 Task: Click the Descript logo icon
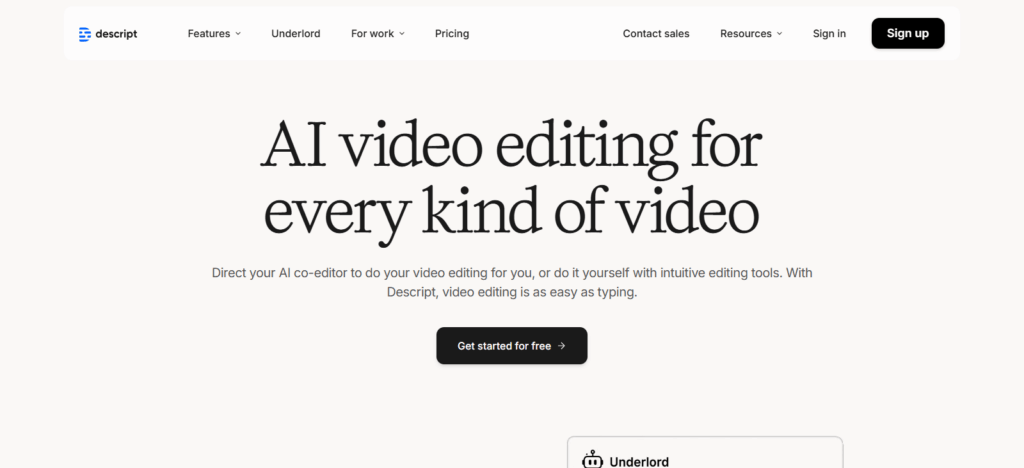(85, 34)
